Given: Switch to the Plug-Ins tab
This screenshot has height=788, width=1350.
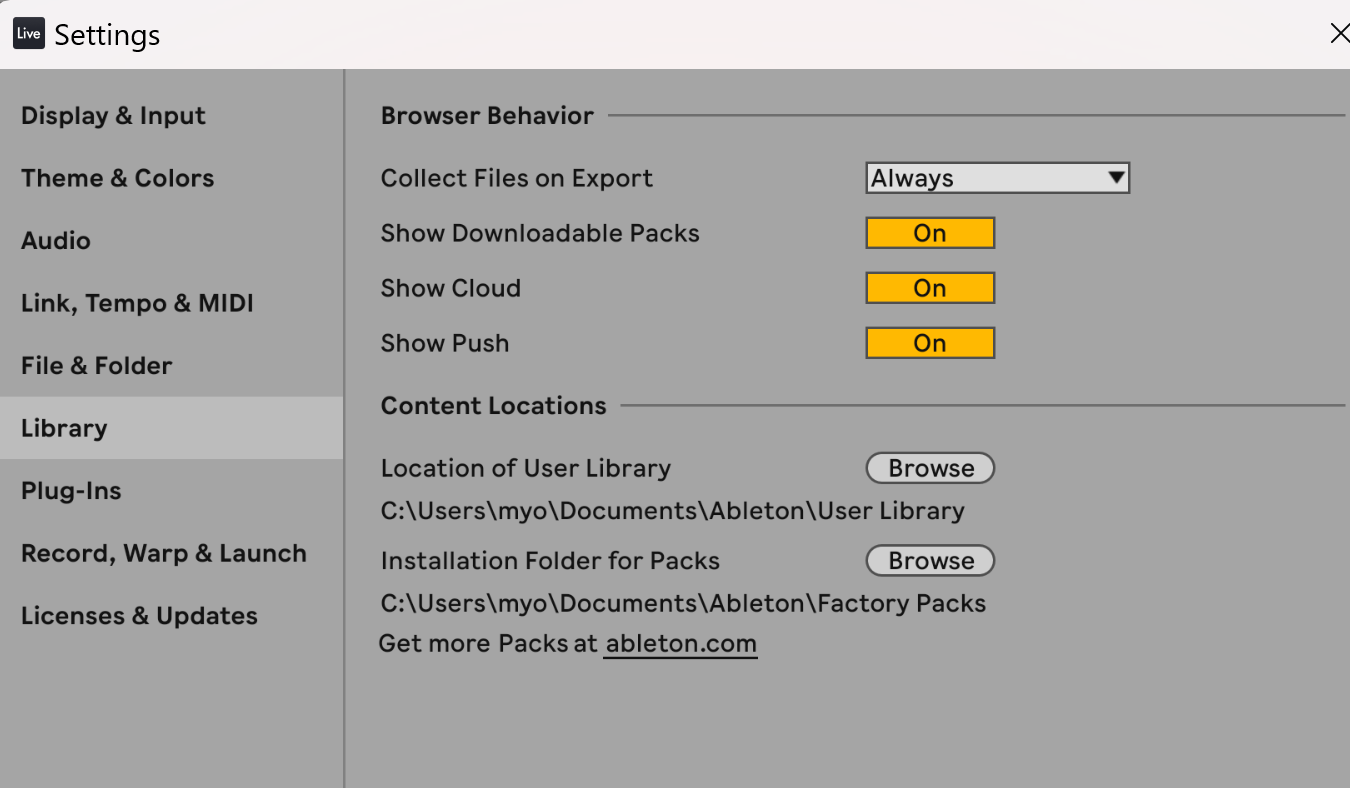Looking at the screenshot, I should (71, 491).
